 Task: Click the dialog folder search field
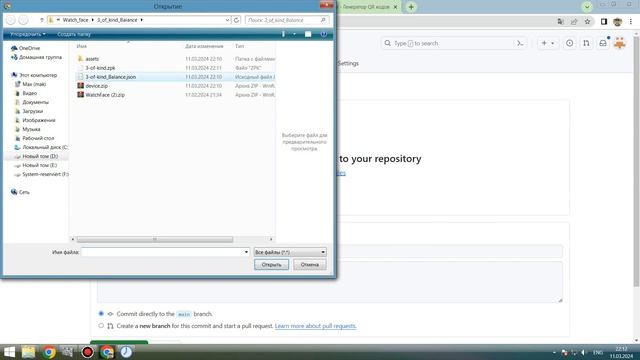tap(287, 20)
